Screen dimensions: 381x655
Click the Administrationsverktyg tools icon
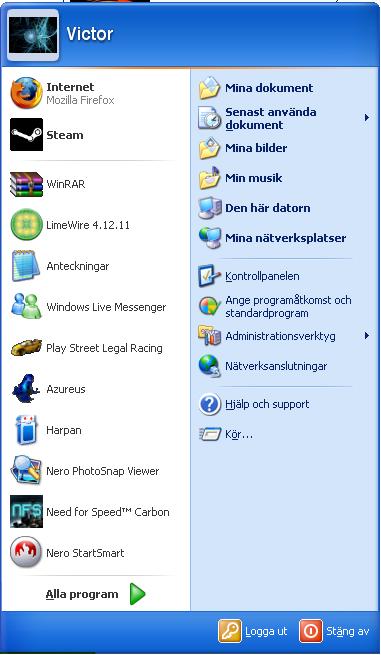pyautogui.click(x=209, y=336)
